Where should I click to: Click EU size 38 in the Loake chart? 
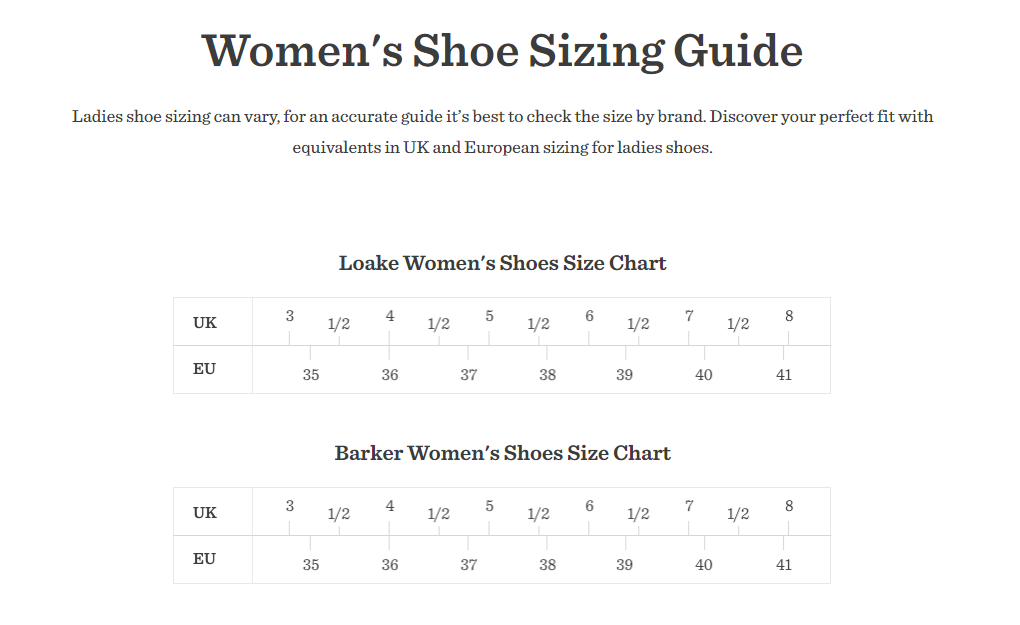pyautogui.click(x=547, y=375)
